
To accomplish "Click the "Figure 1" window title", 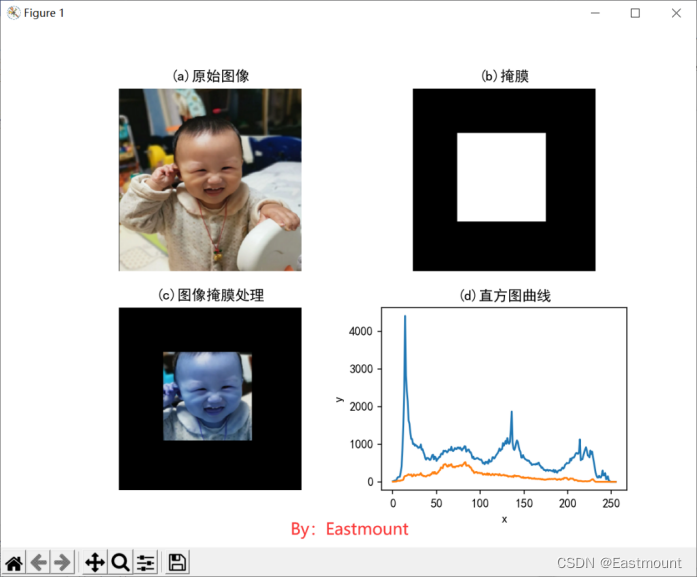I will [x=44, y=13].
